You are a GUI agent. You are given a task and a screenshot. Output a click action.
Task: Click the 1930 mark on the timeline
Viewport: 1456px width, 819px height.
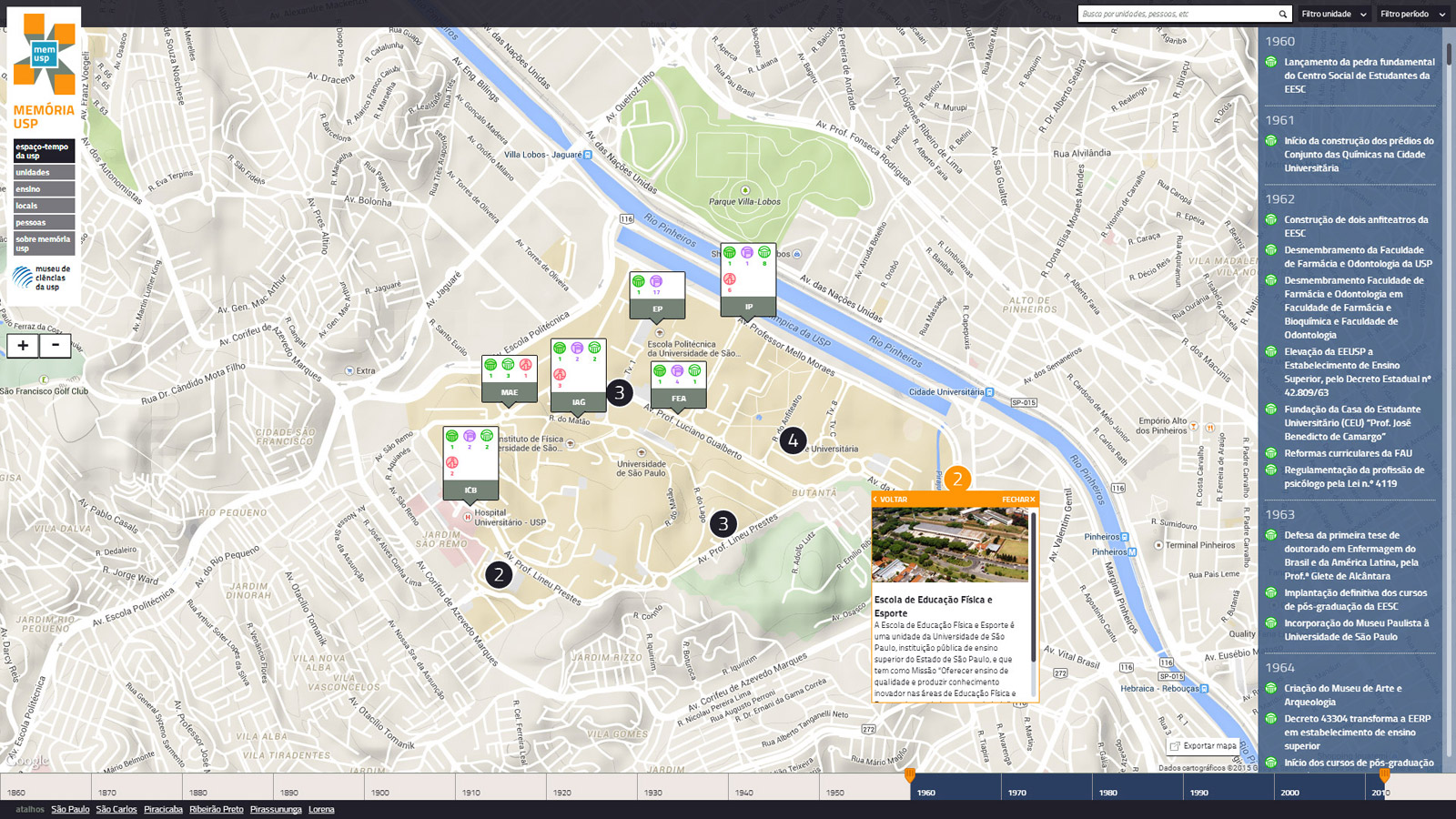(x=653, y=793)
